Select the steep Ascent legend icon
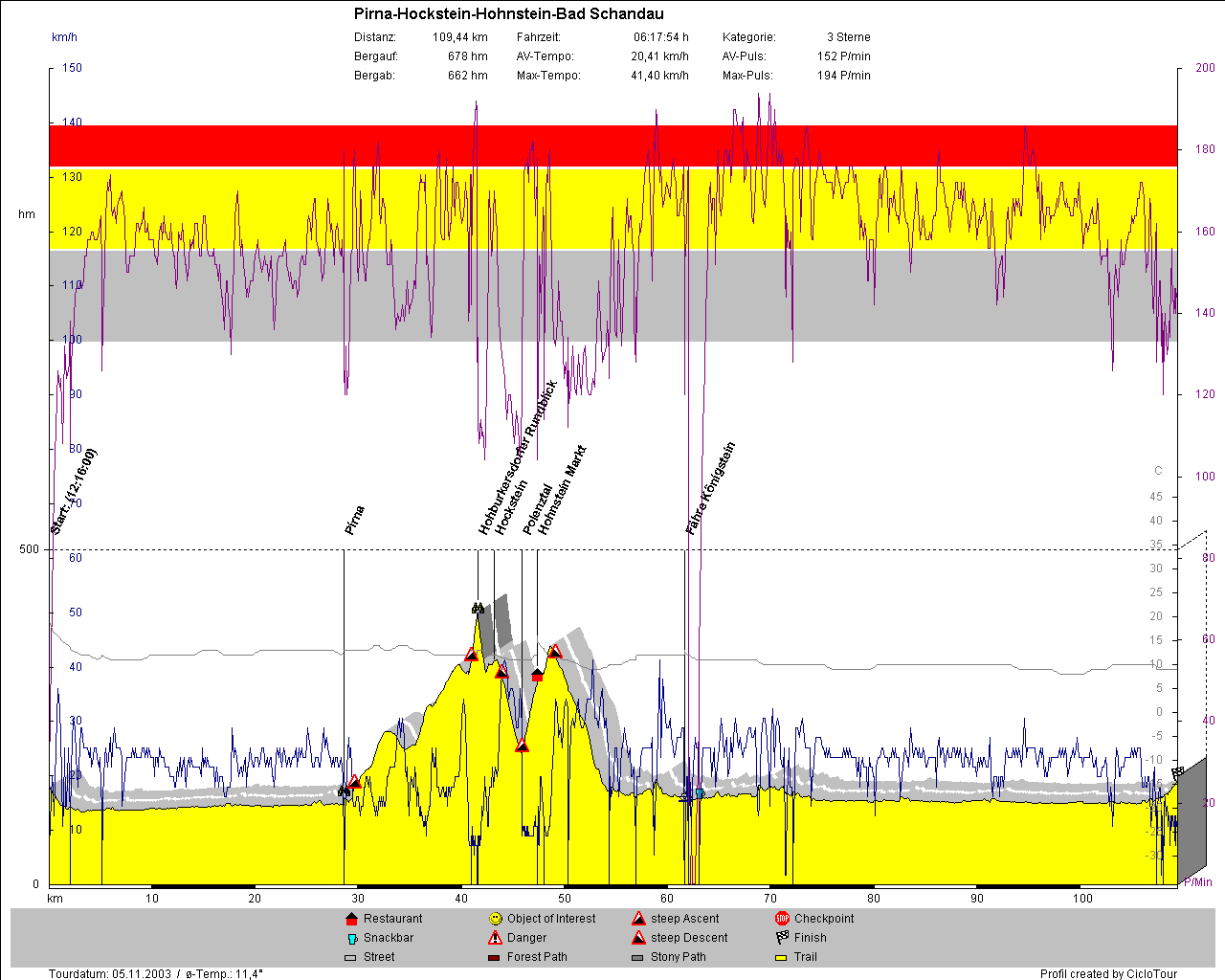The image size is (1225, 980). (638, 919)
